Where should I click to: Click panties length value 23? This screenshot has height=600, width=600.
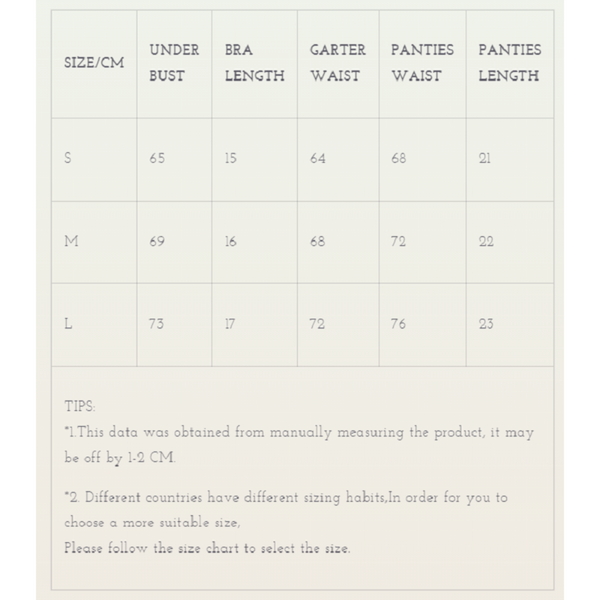[x=486, y=324]
